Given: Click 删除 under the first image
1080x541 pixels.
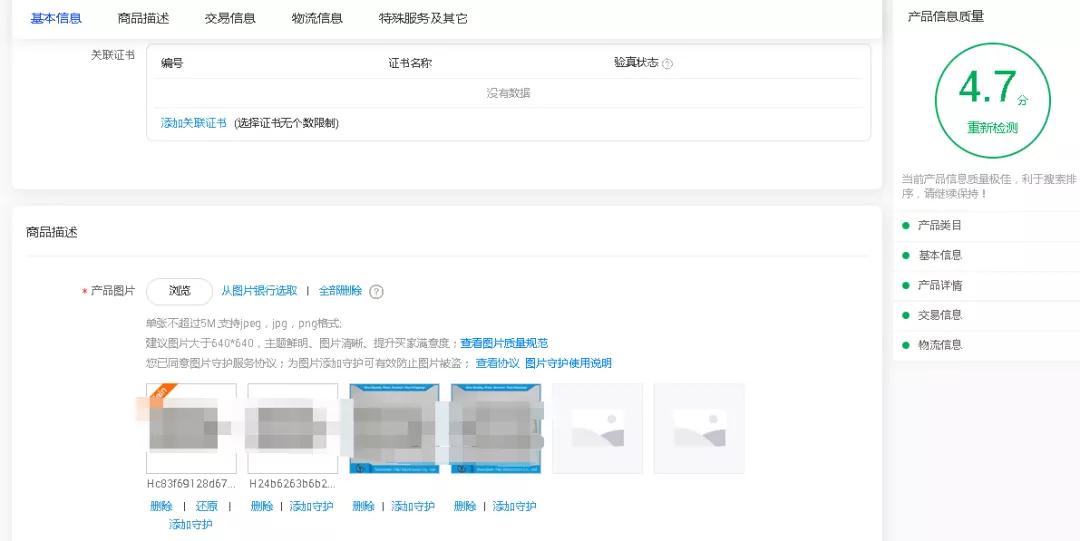Looking at the screenshot, I should [161, 507].
